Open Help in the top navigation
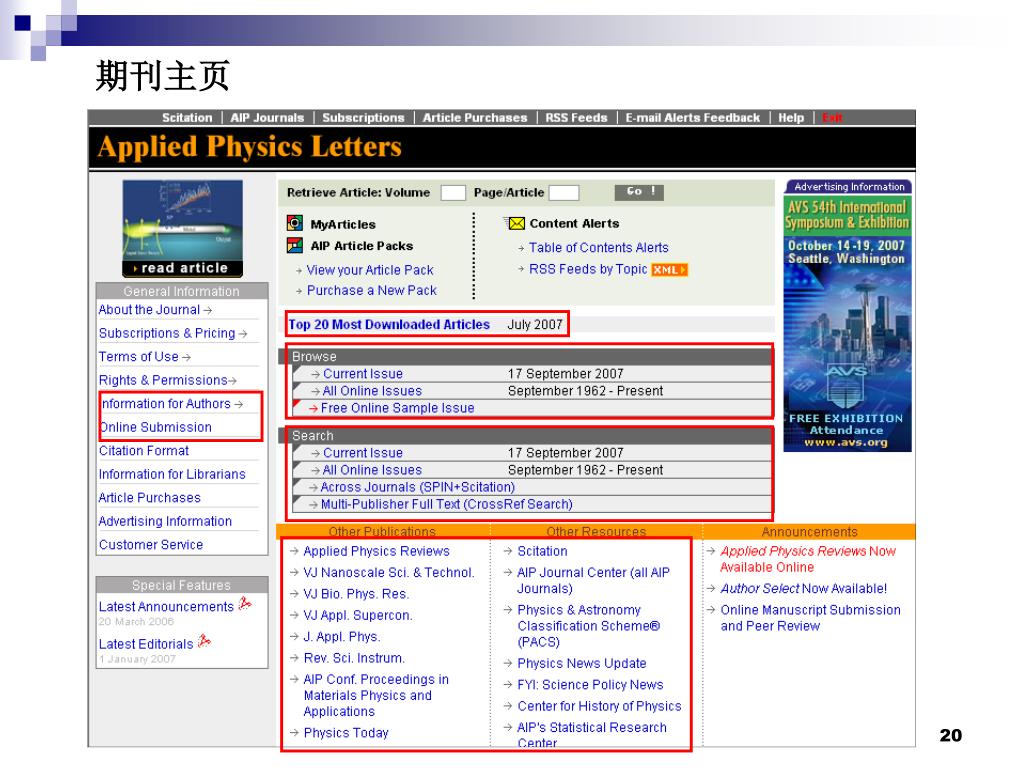Image resolution: width=1024 pixels, height=768 pixels. pos(791,118)
